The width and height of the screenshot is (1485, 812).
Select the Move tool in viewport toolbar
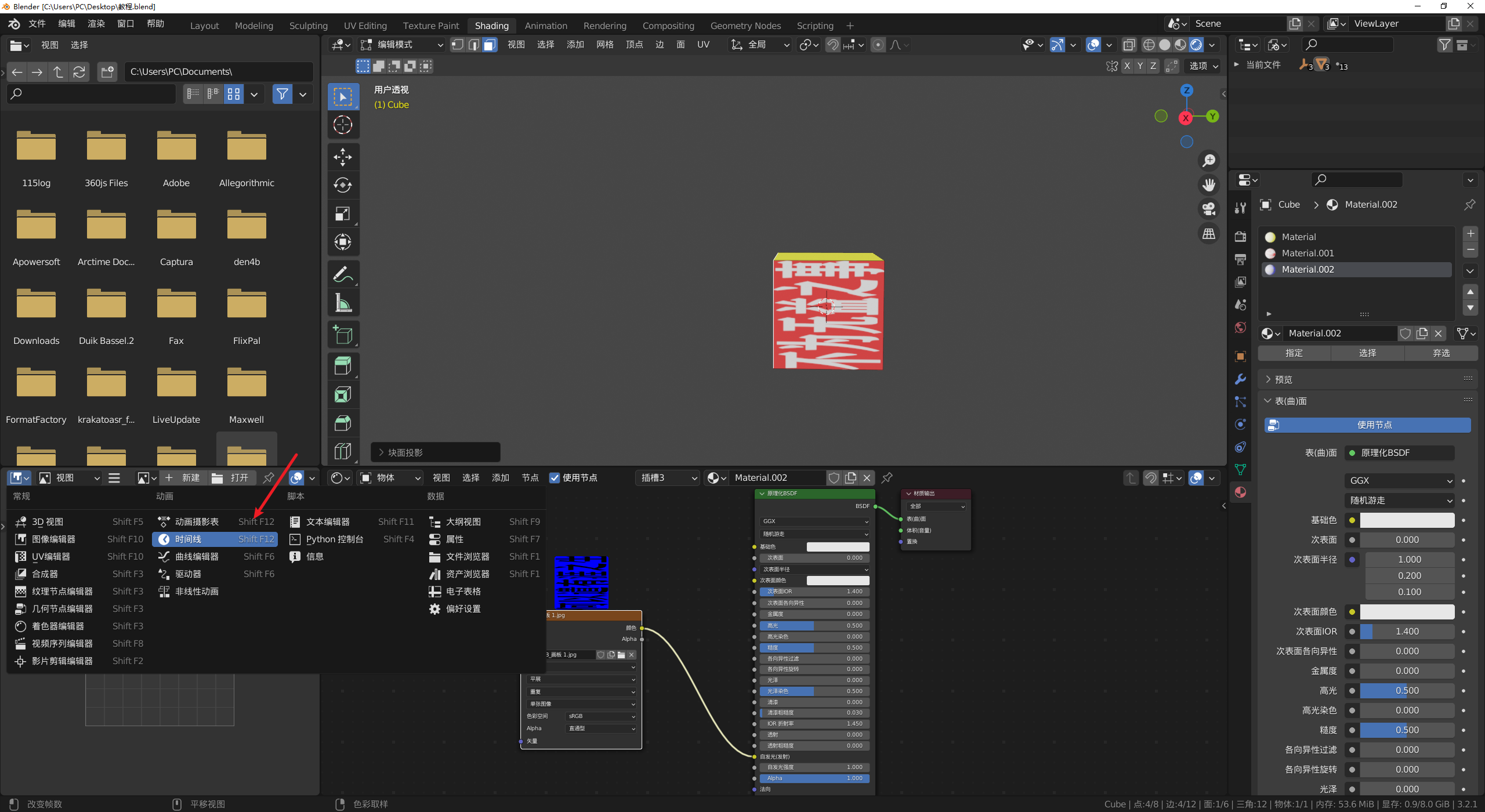pyautogui.click(x=343, y=157)
